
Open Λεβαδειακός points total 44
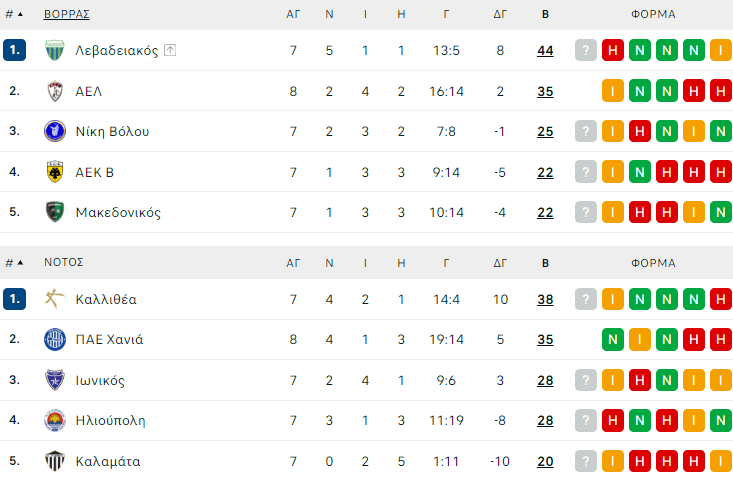point(545,50)
